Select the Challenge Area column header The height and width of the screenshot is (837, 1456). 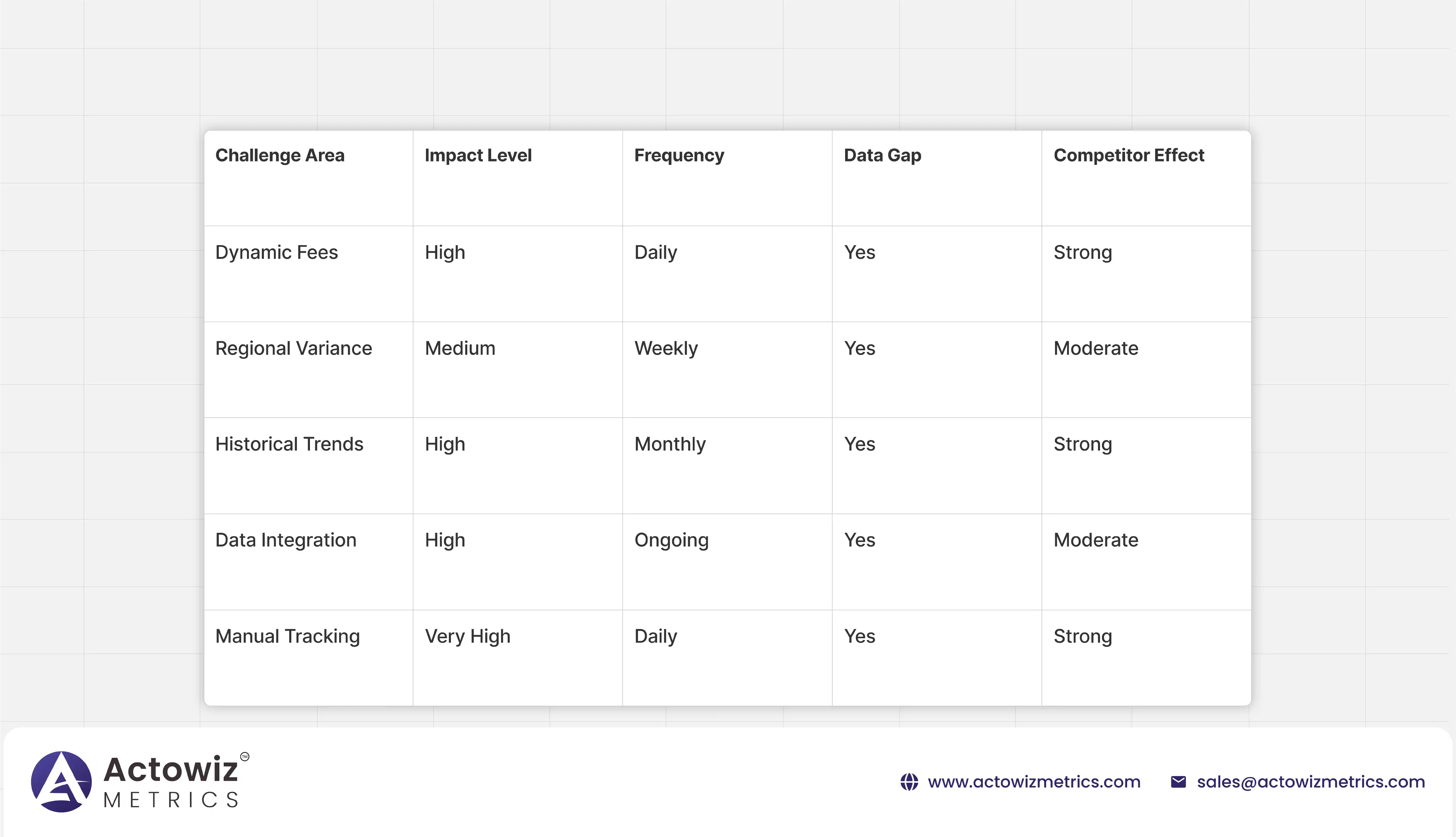point(280,155)
